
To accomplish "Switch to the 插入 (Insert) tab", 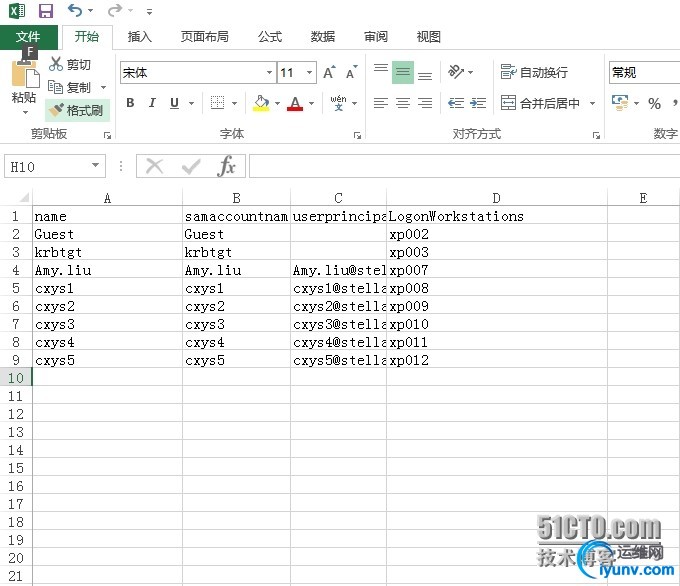I will pos(140,37).
